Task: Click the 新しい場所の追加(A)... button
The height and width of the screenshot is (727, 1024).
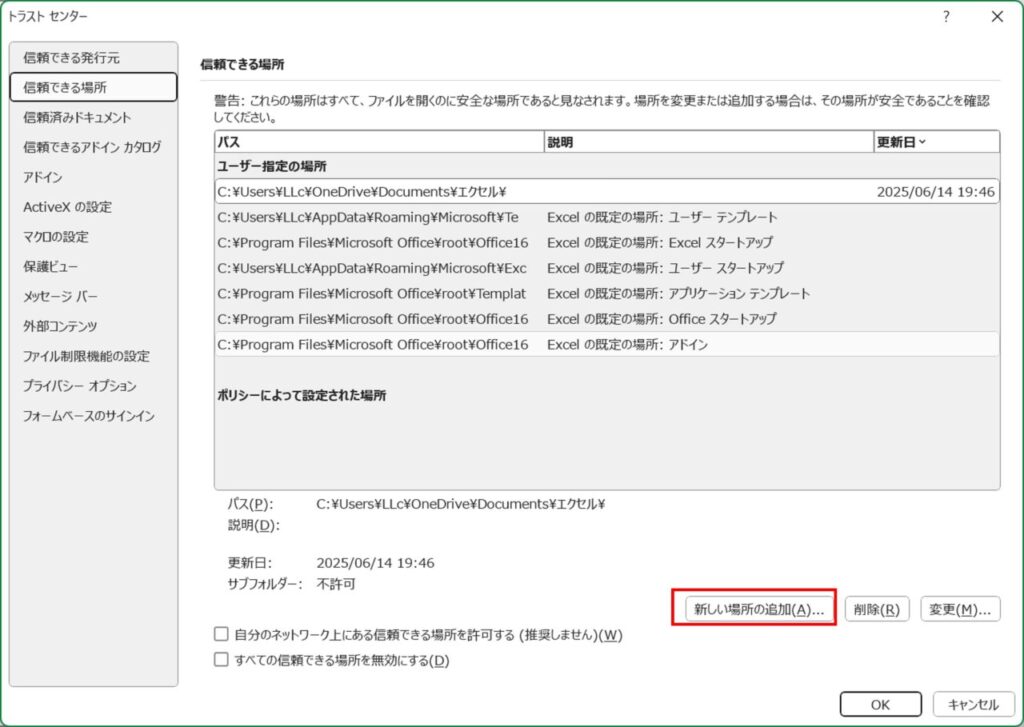Action: coord(759,609)
